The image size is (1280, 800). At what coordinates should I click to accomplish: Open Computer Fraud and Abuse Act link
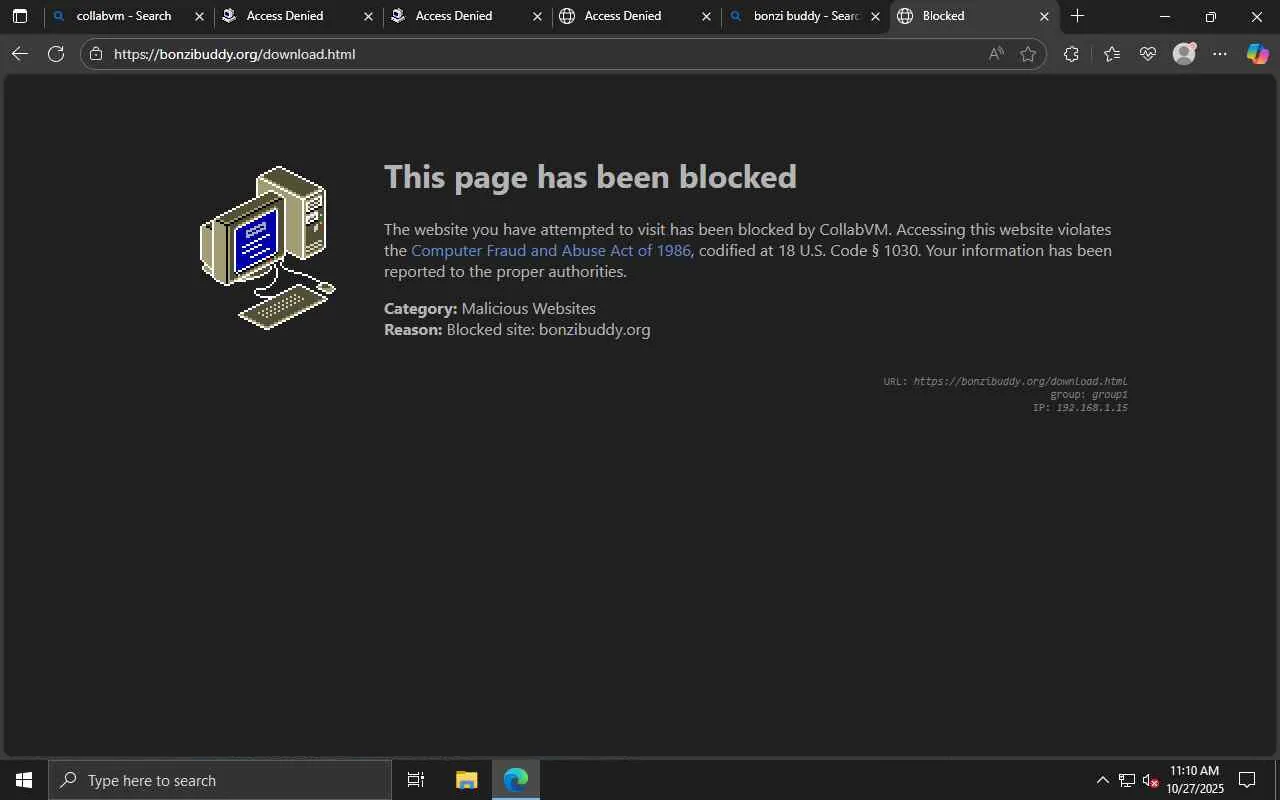tap(551, 251)
